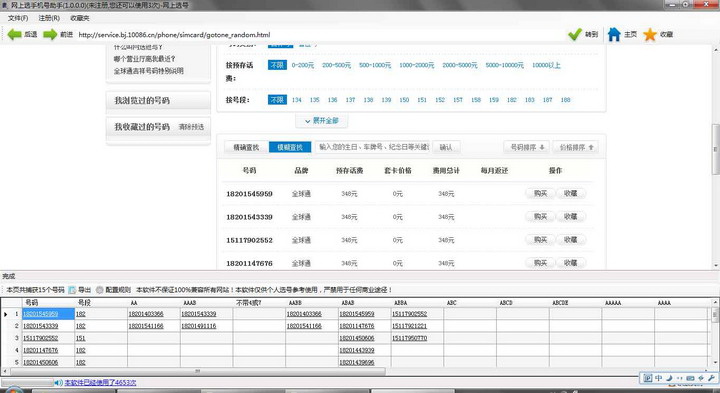Screen dimensions: 720x393
Task: Click the green forward arrow (前进)
Action: (x=50, y=34)
